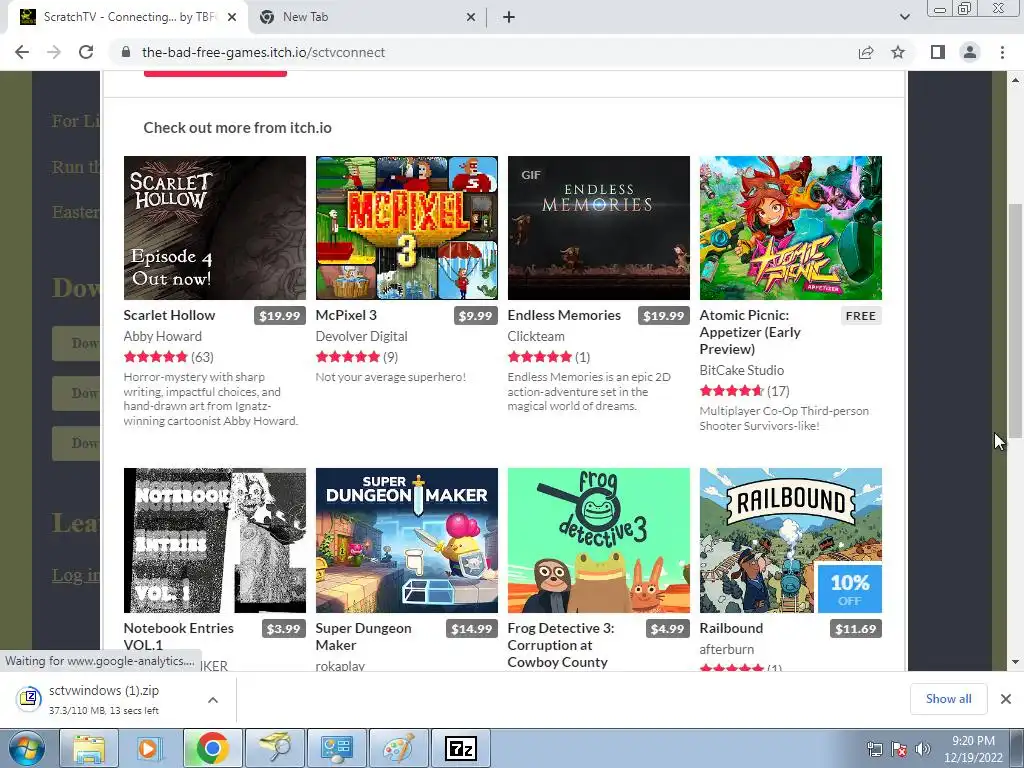Click the page vertical scrollbar thumb
The width and height of the screenshot is (1024, 768).
coord(1015,320)
